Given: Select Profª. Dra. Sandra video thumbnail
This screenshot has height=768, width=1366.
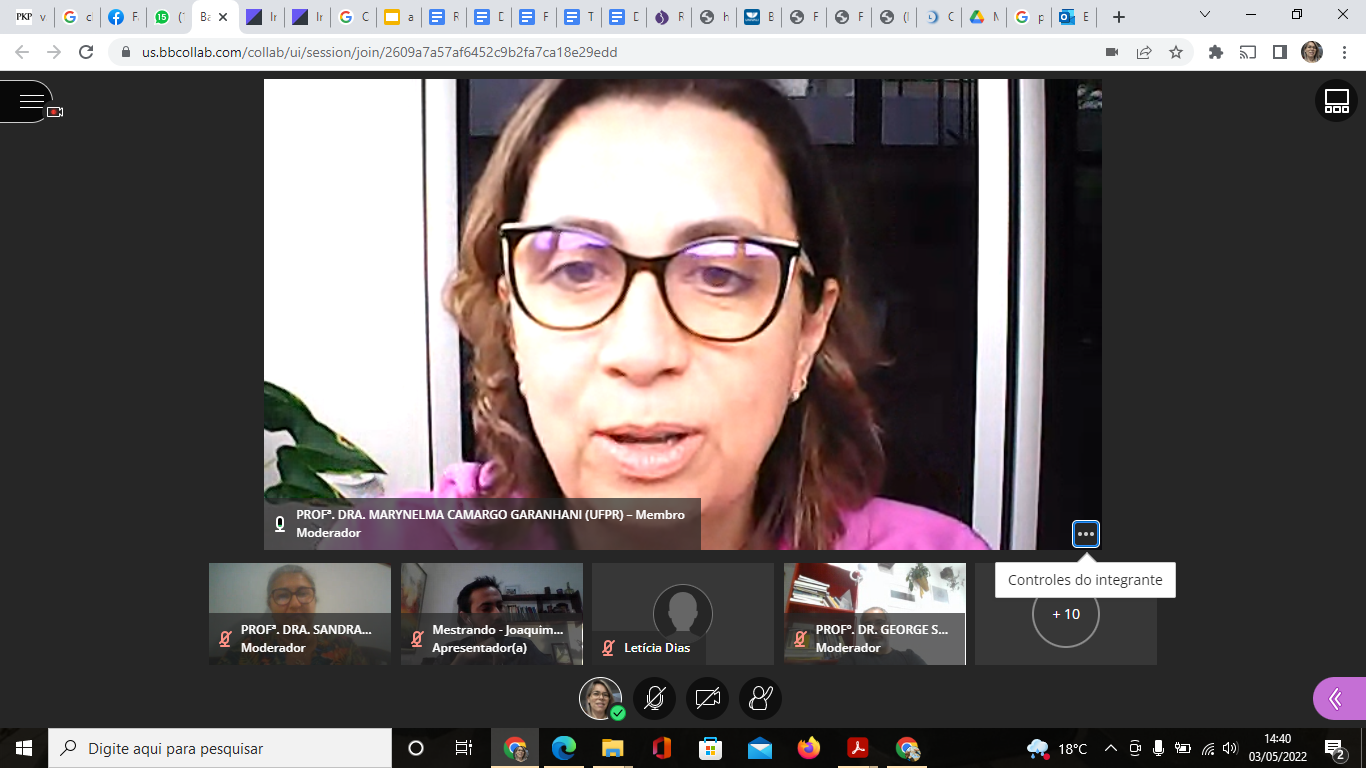Looking at the screenshot, I should (300, 614).
